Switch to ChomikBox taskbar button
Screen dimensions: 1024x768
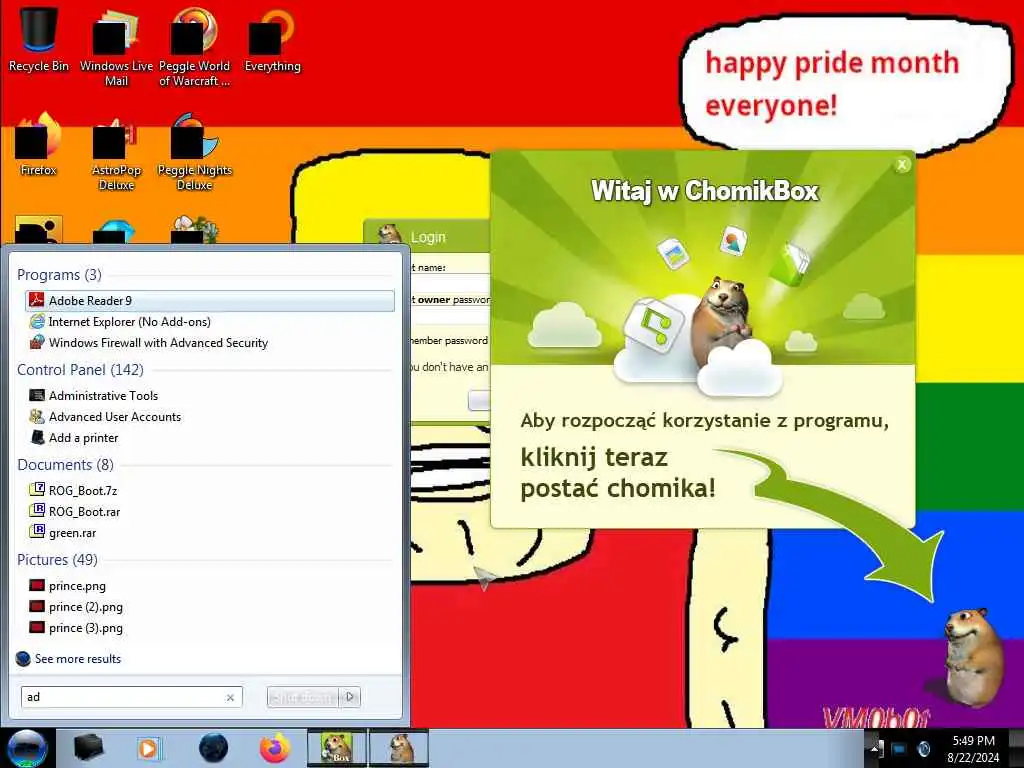tap(337, 748)
